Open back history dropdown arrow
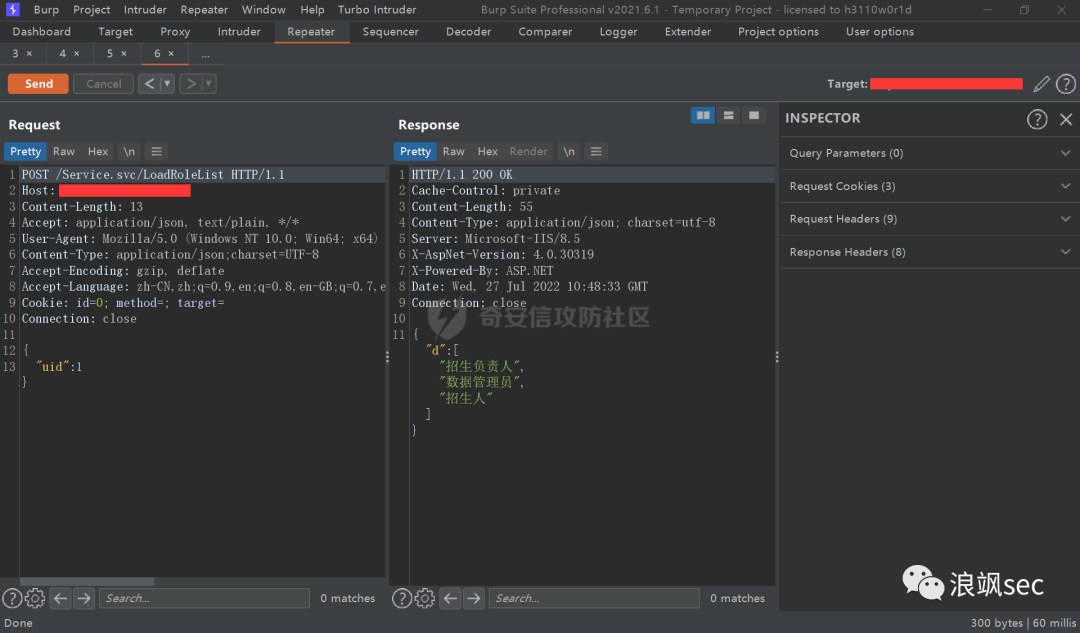Image resolution: width=1080 pixels, height=633 pixels. pyautogui.click(x=167, y=83)
